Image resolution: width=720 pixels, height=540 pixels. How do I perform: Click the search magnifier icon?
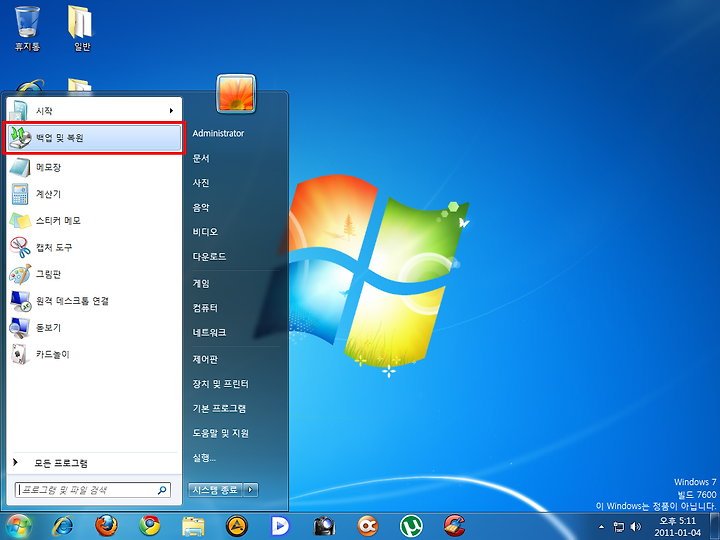tap(162, 490)
